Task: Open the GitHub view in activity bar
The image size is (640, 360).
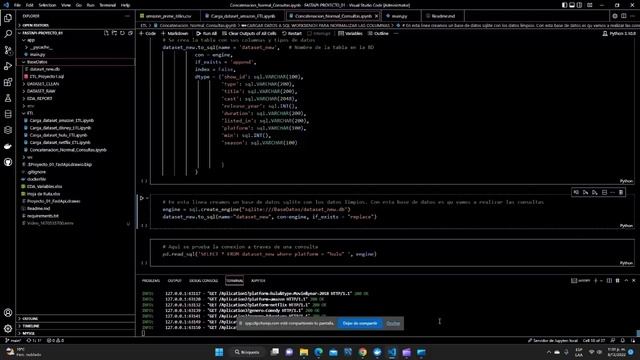Action: 8,162
